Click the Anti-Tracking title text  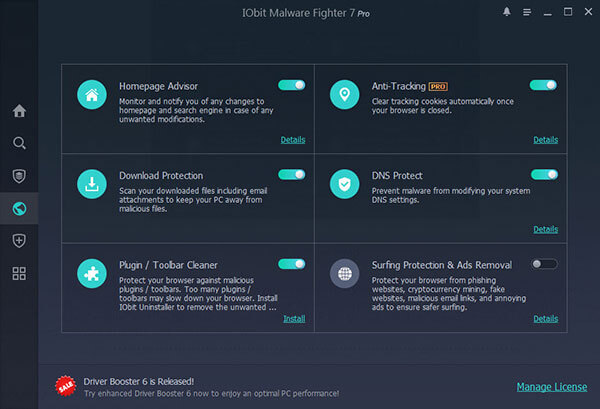(399, 86)
